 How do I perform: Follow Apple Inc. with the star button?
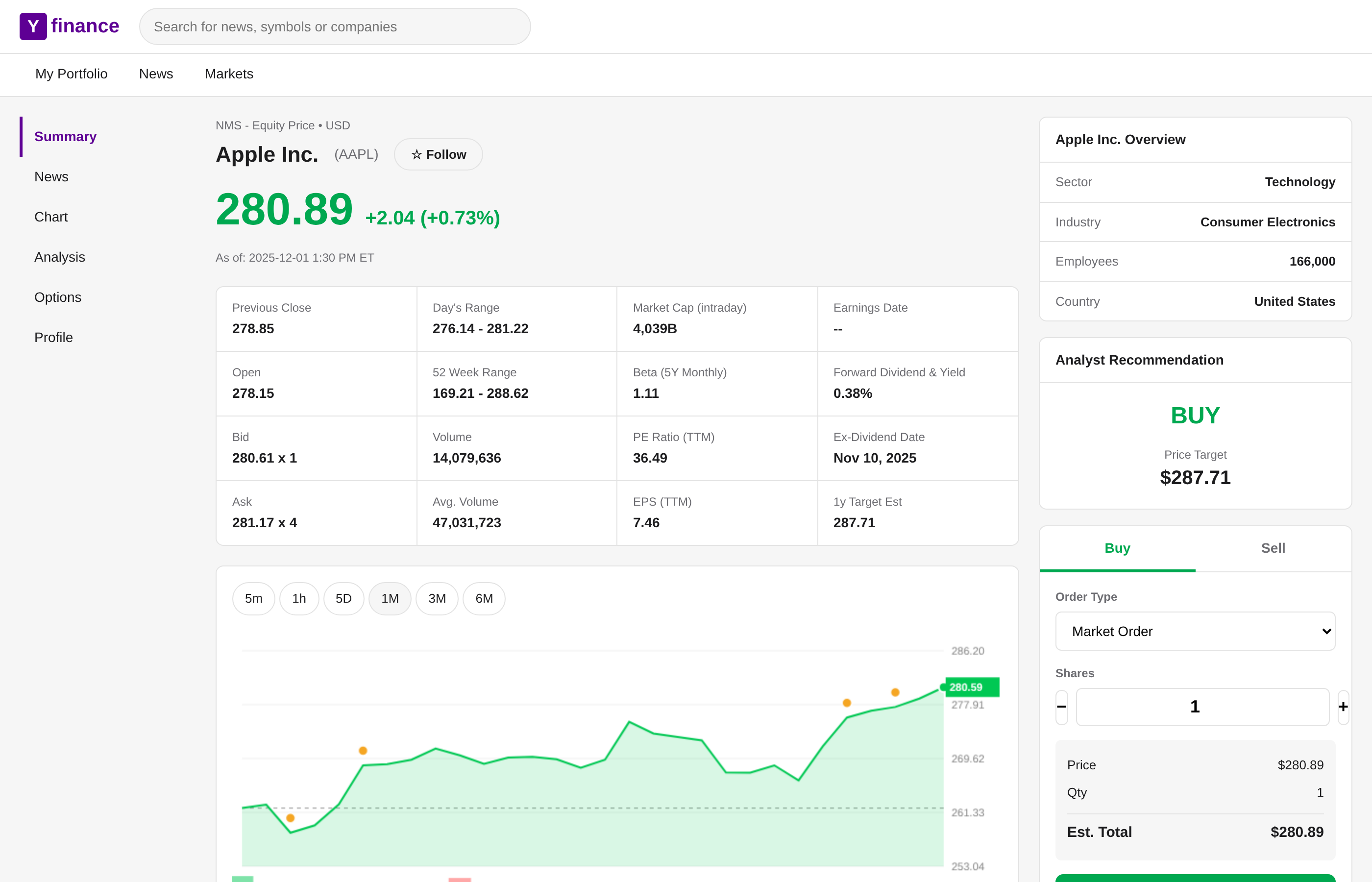438,155
